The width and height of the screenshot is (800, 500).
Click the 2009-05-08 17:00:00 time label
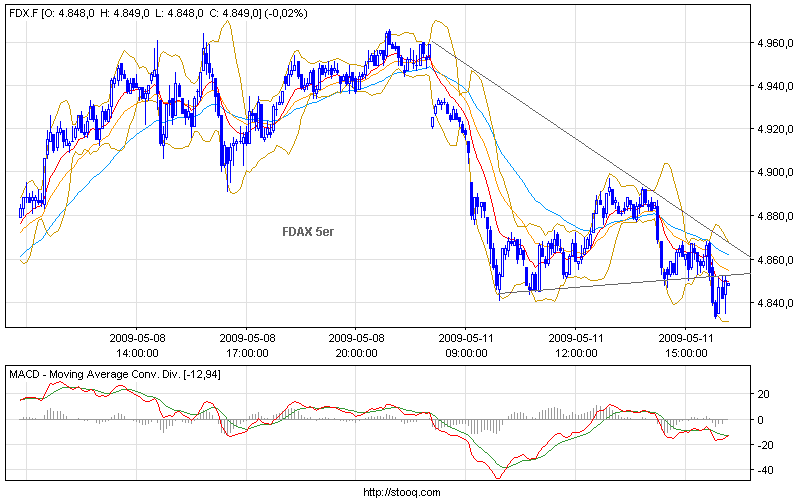click(247, 345)
